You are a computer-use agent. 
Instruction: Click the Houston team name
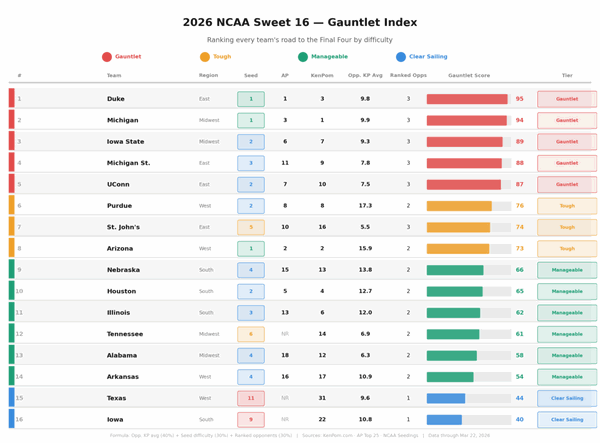[122, 291]
